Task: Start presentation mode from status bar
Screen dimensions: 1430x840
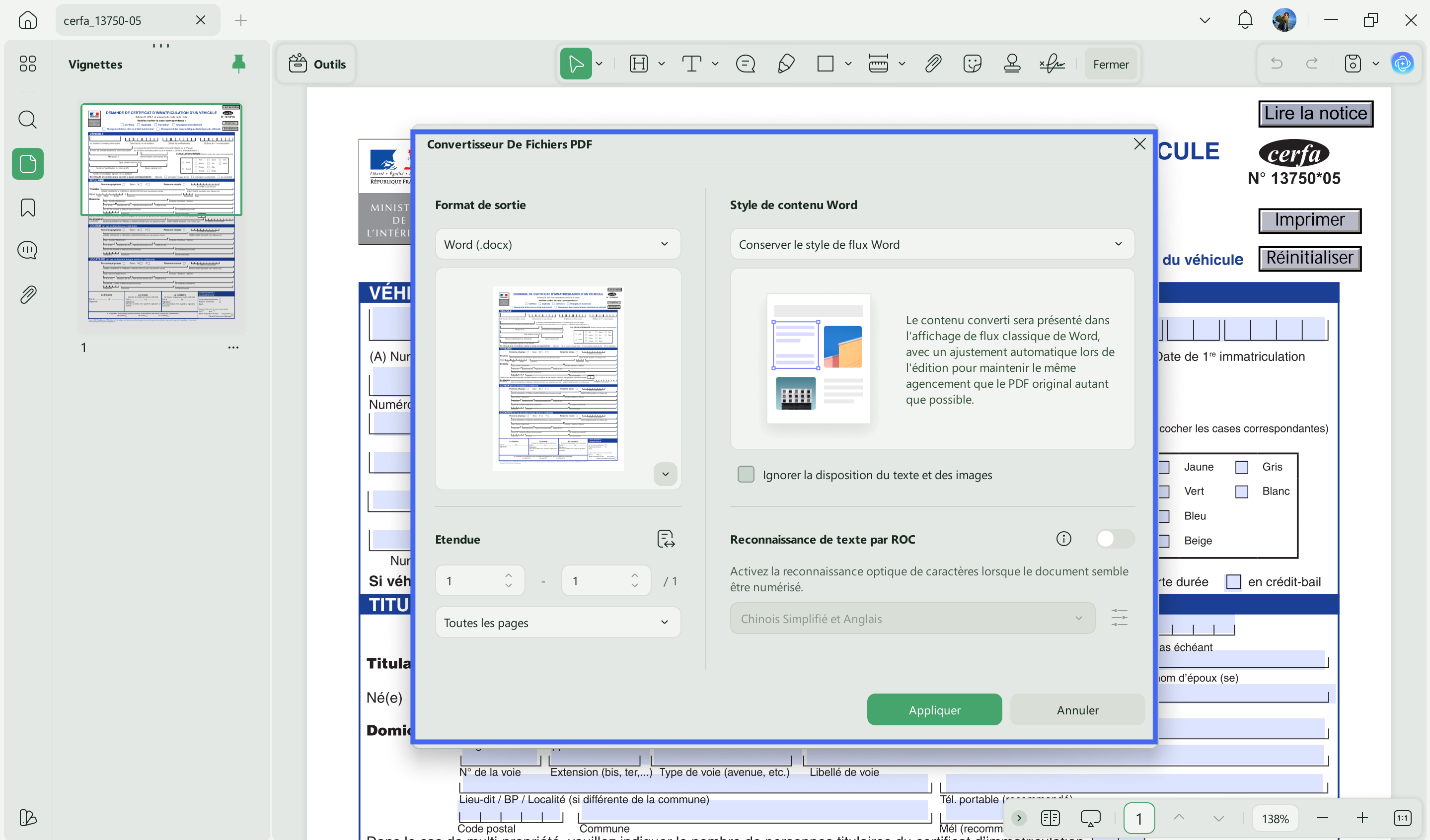Action: (x=1090, y=818)
